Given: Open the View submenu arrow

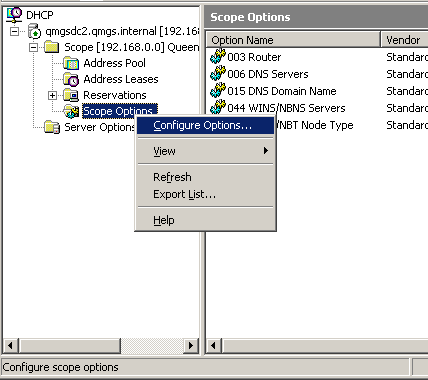Looking at the screenshot, I should [266, 151].
